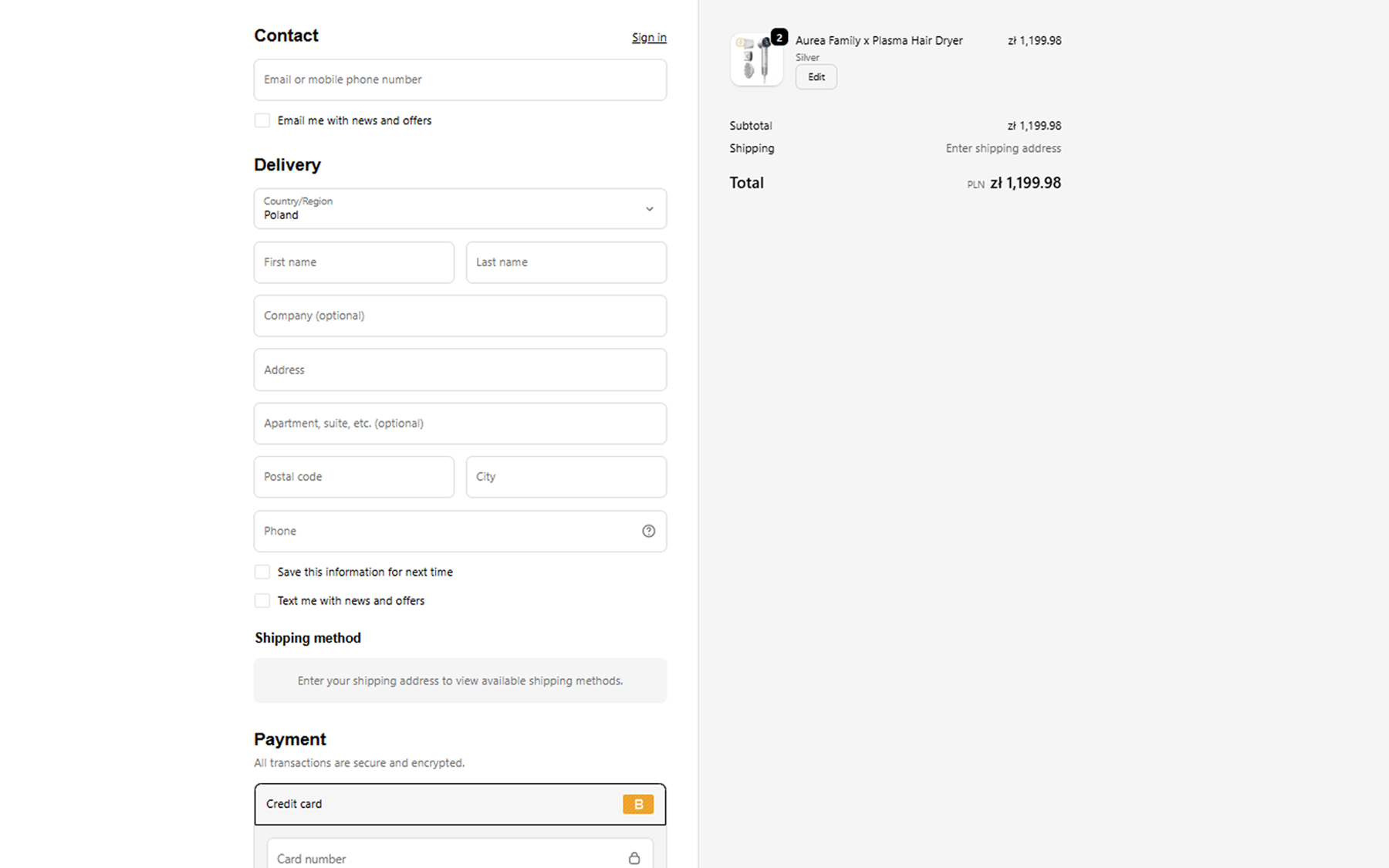Click the Delivery section heading
The image size is (1389, 868).
pos(286,164)
